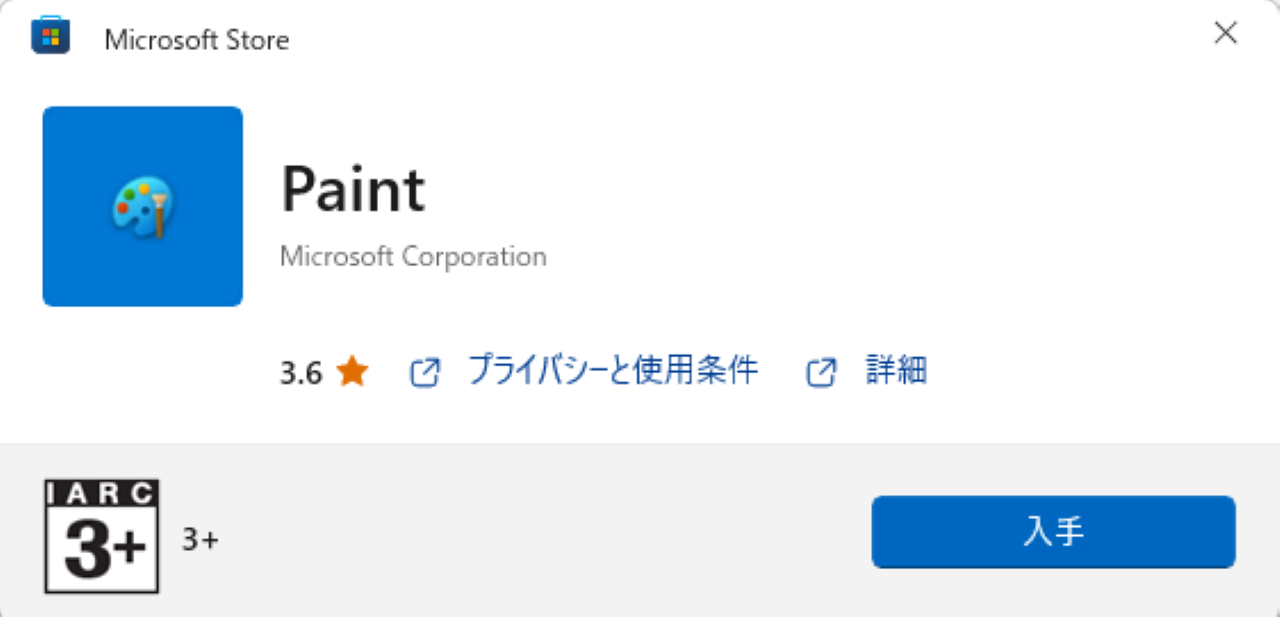Open the 詳細 link
Viewport: 1280px width, 617px height.
896,371
